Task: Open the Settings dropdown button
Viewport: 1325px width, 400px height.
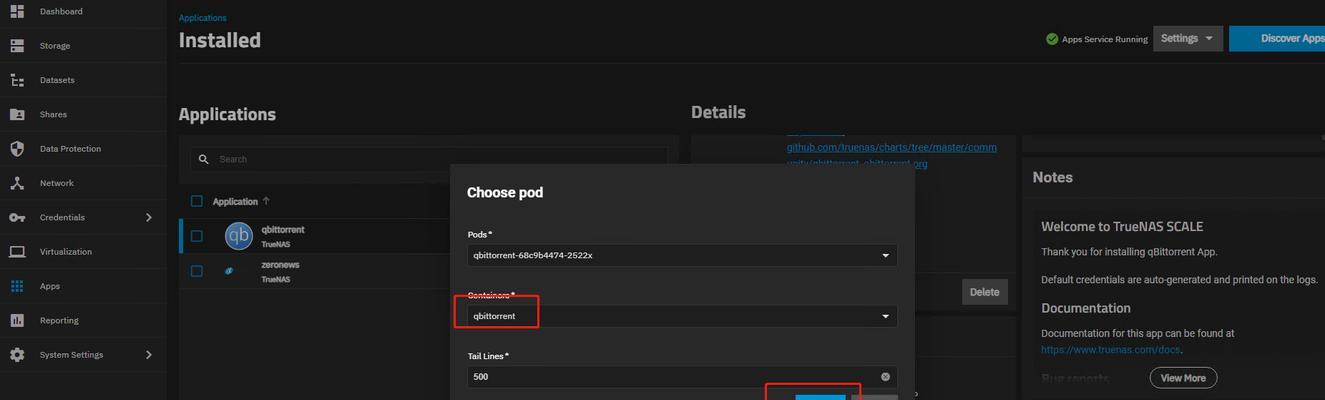Action: 1187,38
